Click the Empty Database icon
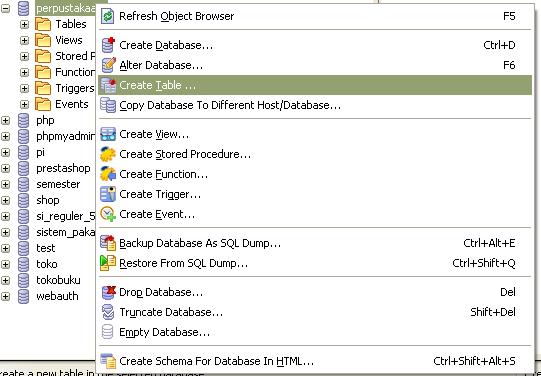 point(108,332)
